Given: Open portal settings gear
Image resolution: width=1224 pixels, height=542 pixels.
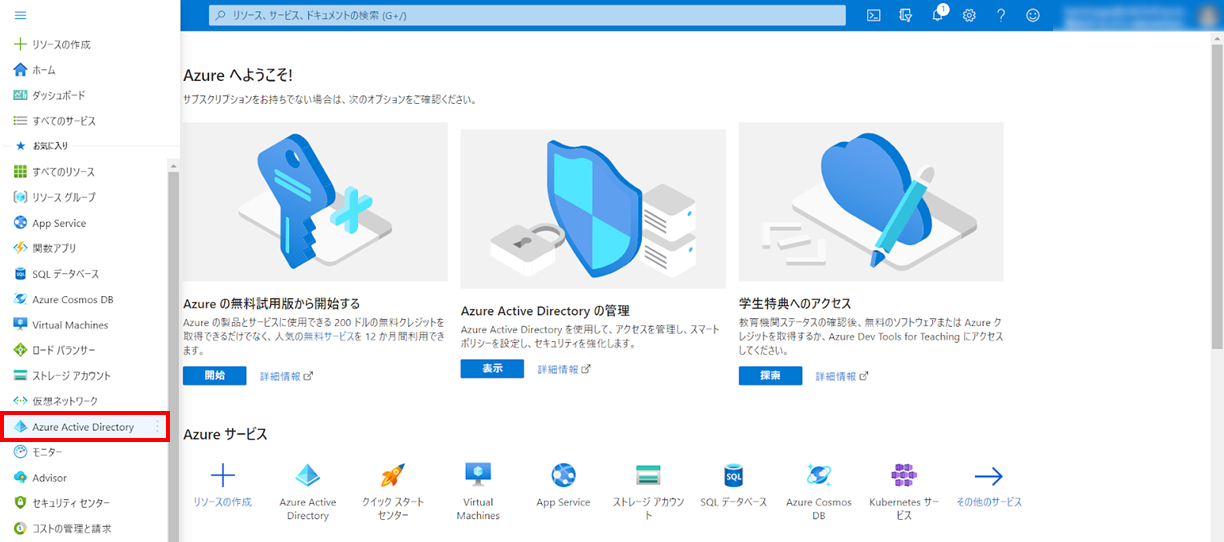Looking at the screenshot, I should click(969, 15).
